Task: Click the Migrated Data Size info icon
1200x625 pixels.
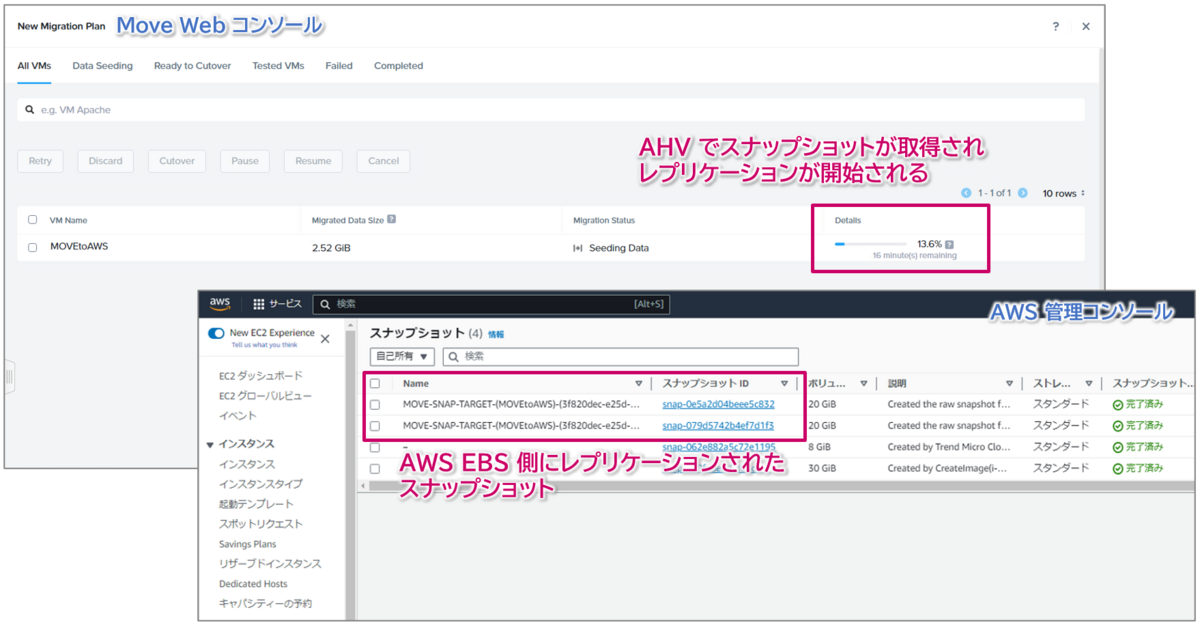Action: [391, 220]
